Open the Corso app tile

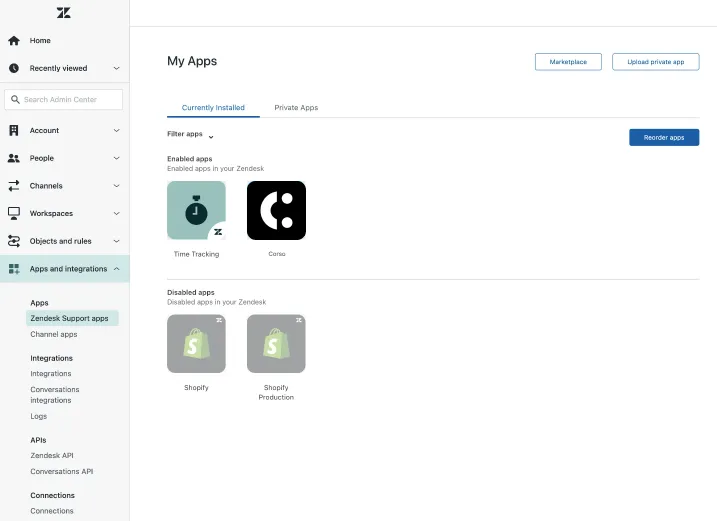[x=276, y=210]
